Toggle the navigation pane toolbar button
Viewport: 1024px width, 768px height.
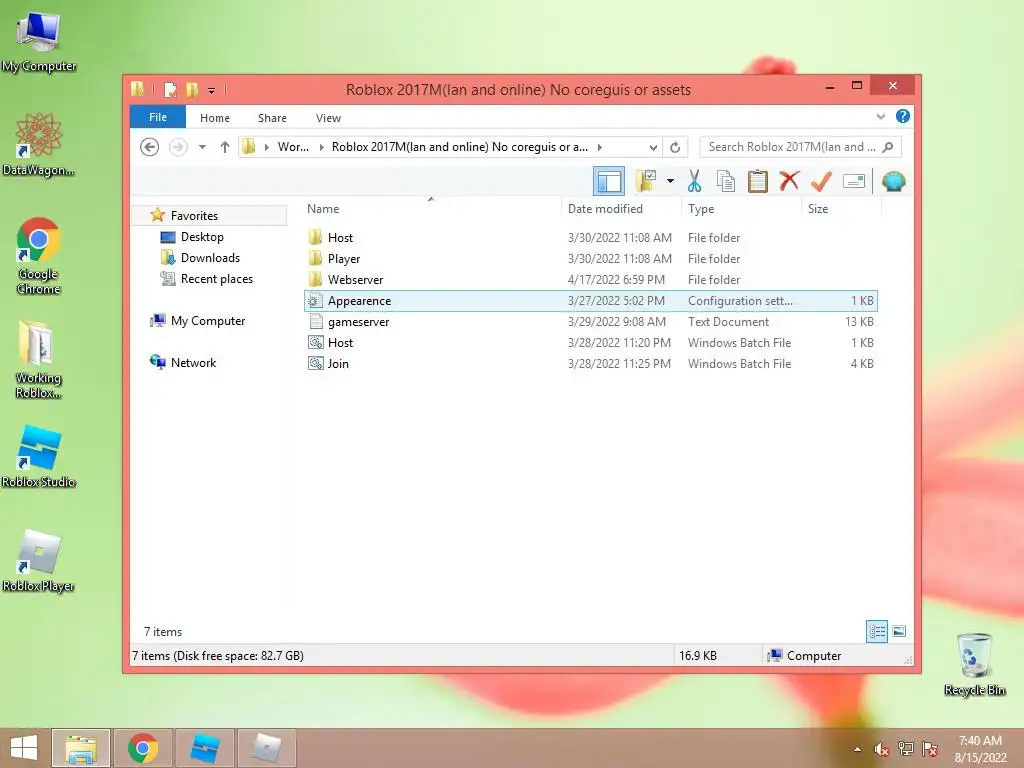click(x=609, y=181)
